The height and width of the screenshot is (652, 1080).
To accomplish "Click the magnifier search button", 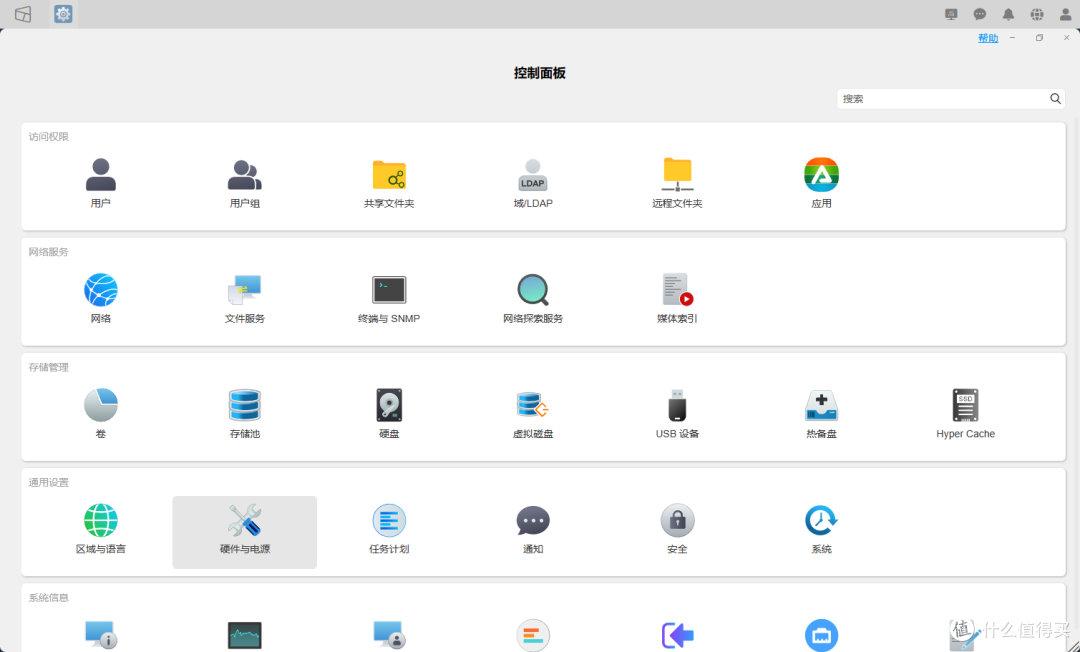I will [1055, 98].
